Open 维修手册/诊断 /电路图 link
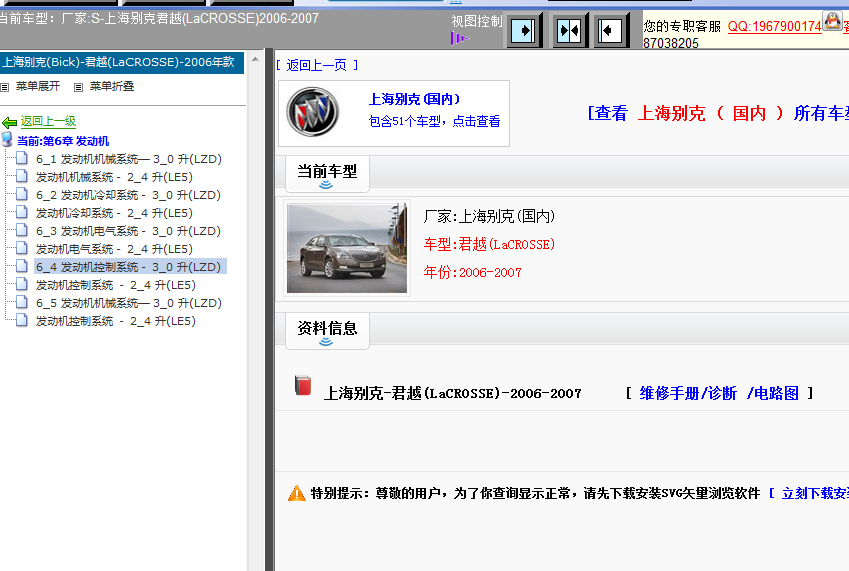 719,393
